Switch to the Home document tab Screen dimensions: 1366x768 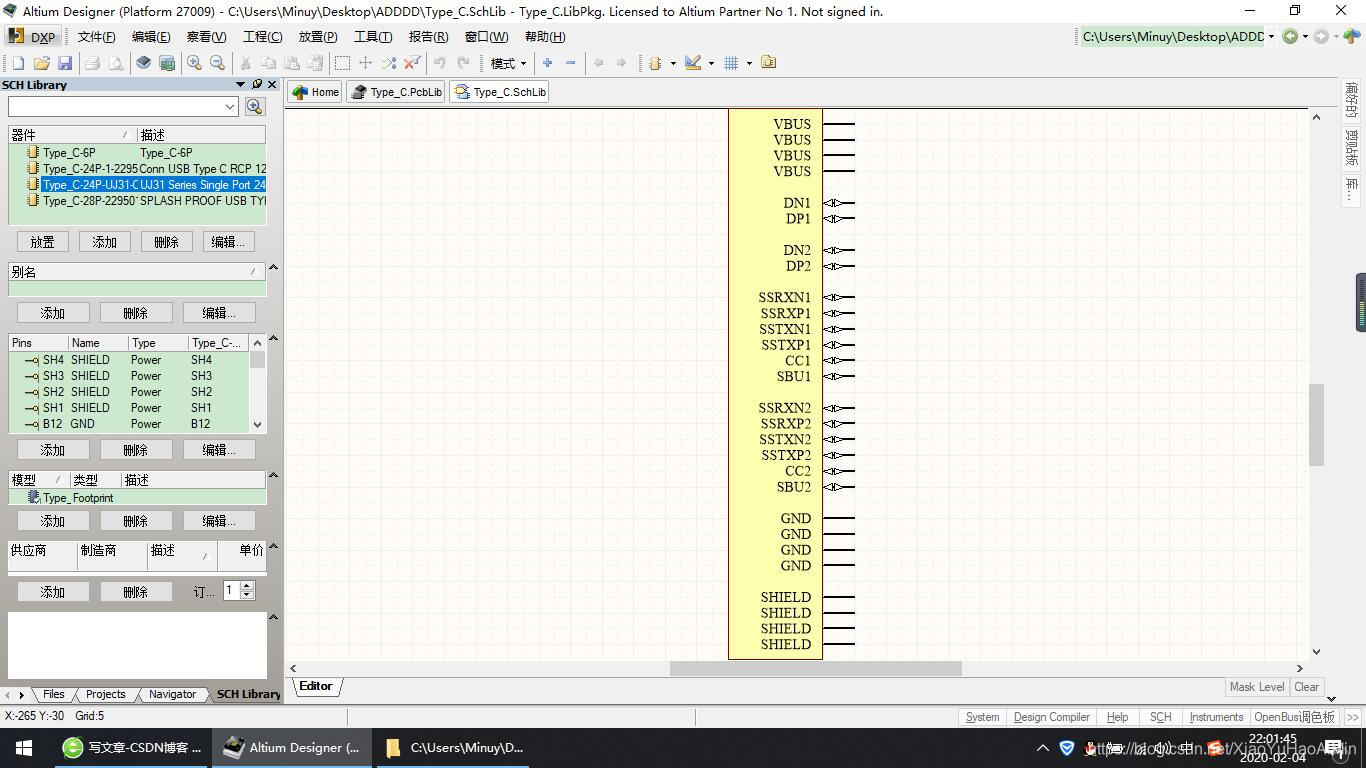point(315,92)
